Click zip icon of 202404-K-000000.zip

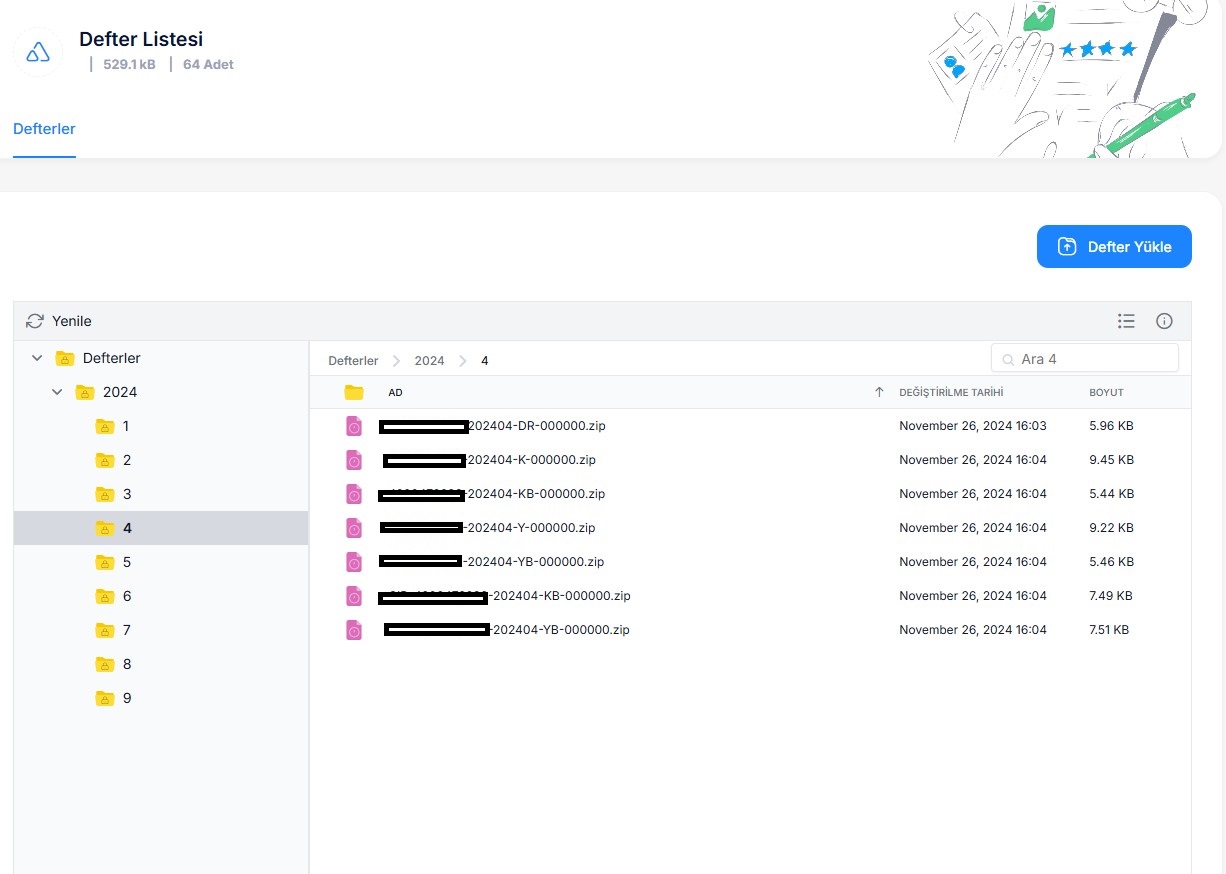[x=354, y=460]
